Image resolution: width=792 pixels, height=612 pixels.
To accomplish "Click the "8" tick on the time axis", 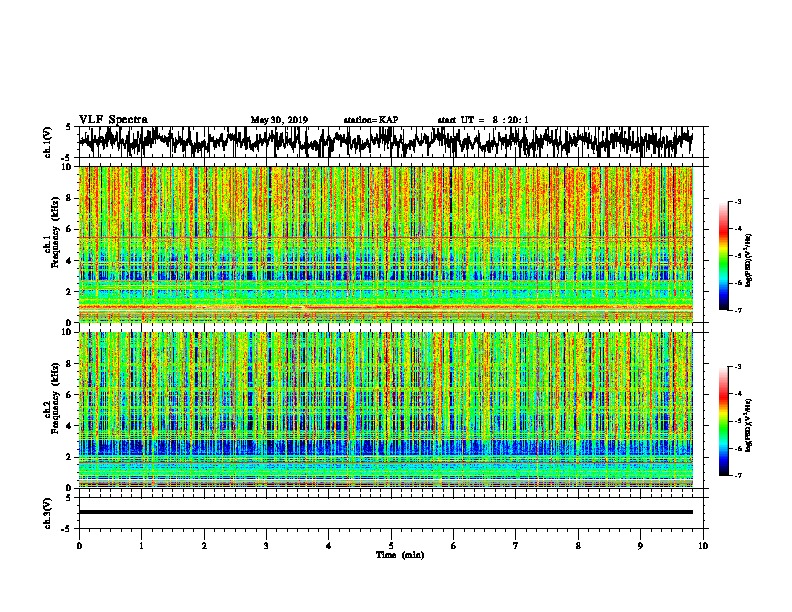I will [578, 546].
